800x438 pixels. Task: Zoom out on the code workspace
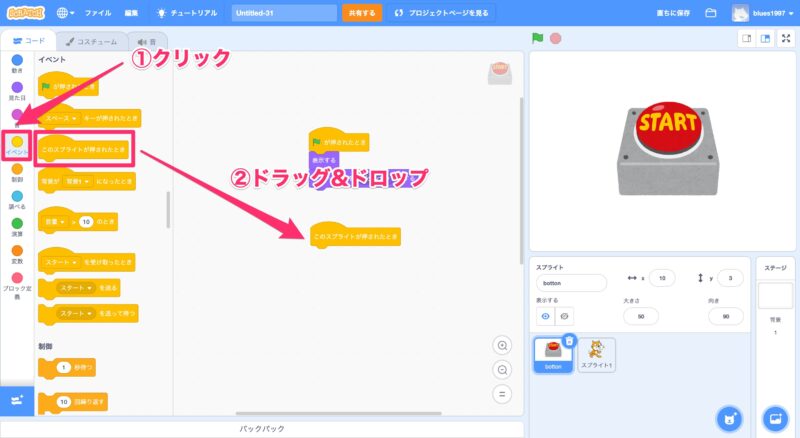[503, 369]
